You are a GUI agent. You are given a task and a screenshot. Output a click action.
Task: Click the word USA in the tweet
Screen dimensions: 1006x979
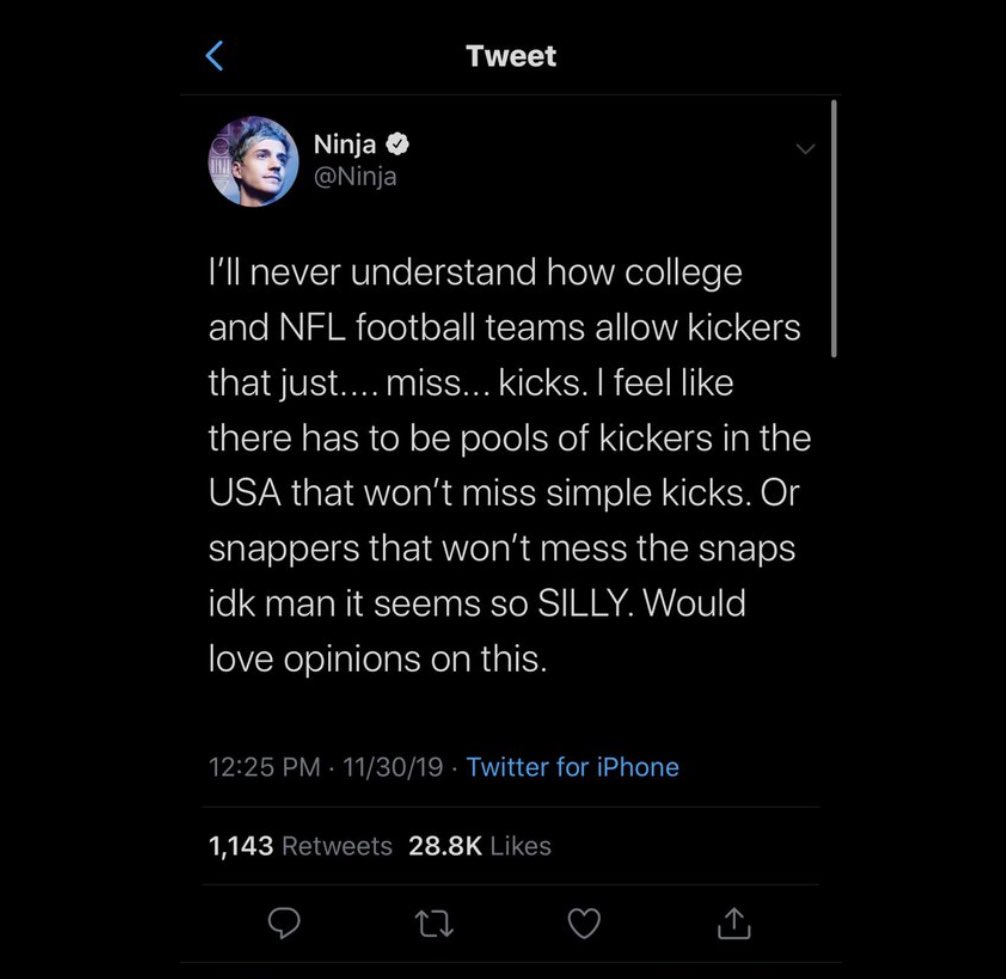point(245,494)
